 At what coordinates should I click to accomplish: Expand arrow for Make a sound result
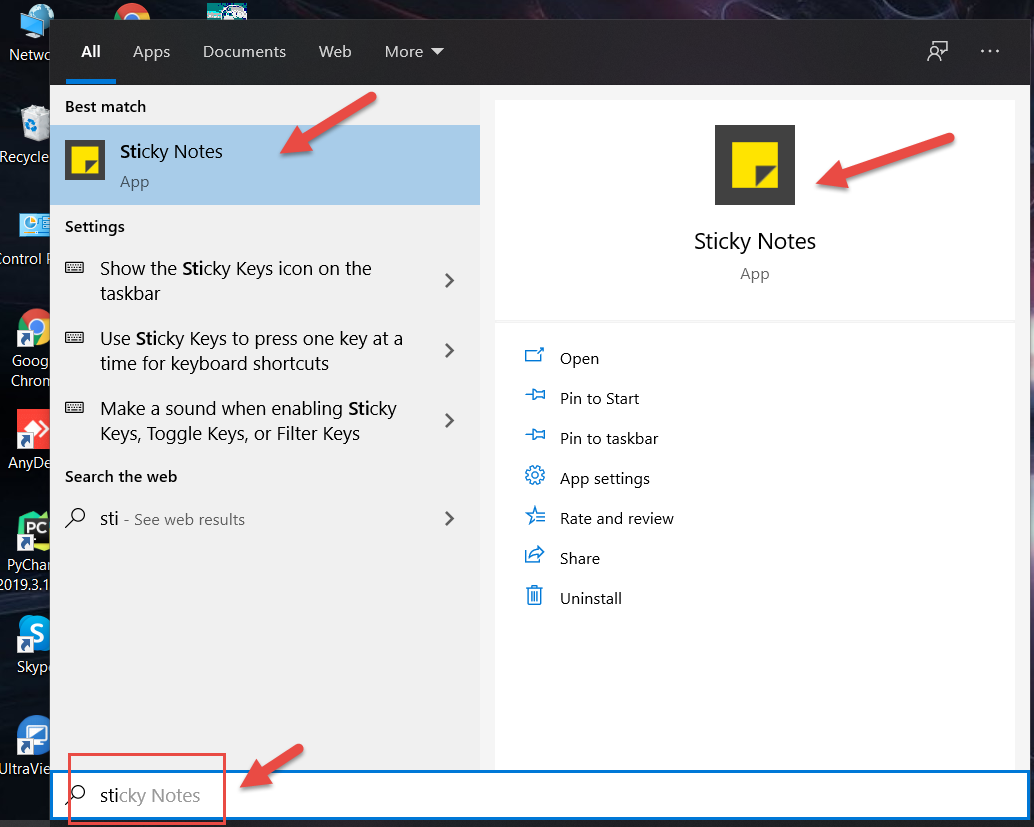(450, 421)
